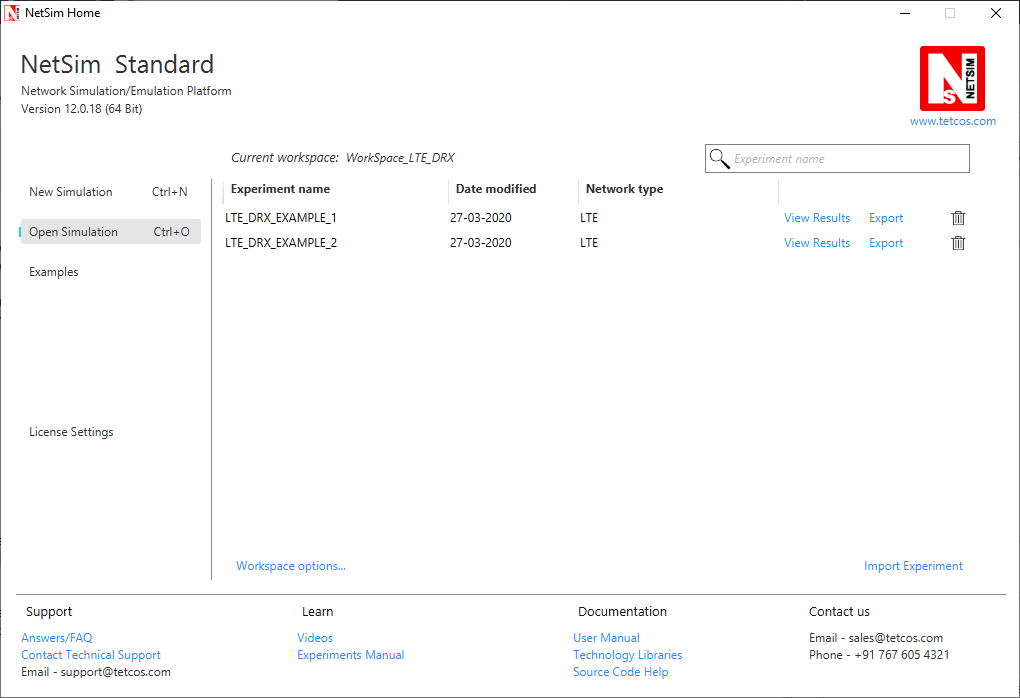Click LTE network type of LTE_DRX_EXAMPLE_1
This screenshot has width=1020, height=698.
tap(589, 218)
